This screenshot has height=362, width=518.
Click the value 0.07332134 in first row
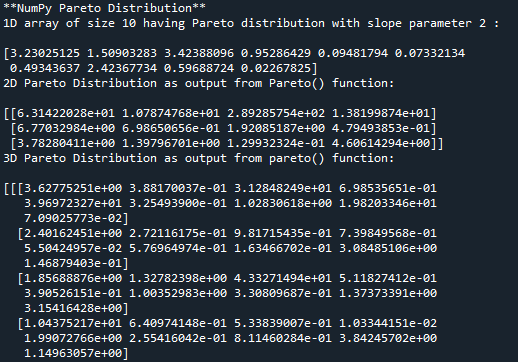point(430,53)
